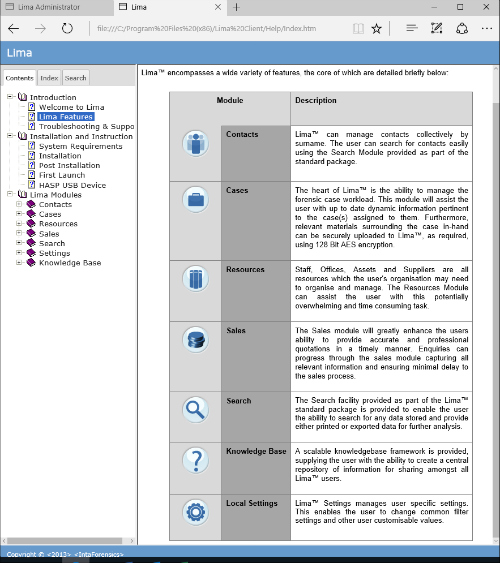This screenshot has height=563, width=500.
Task: Click the Share icon in toolbar
Action: 462,28
